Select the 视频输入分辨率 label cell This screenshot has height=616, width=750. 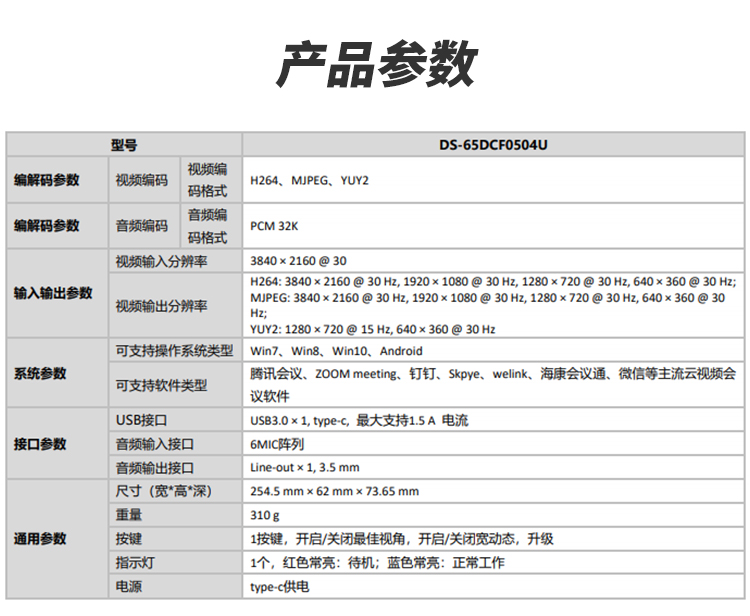[x=175, y=261]
